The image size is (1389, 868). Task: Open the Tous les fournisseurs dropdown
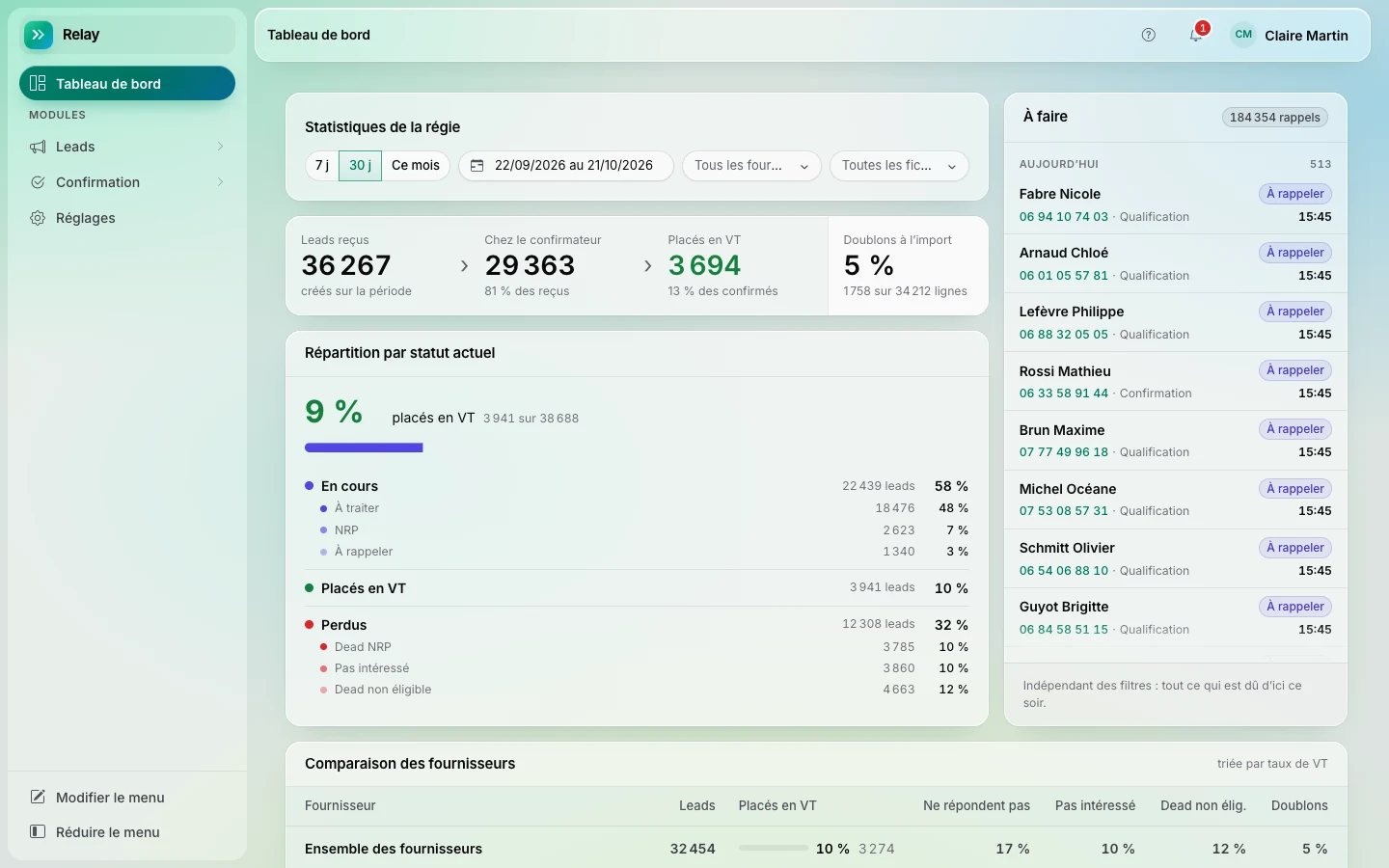(751, 166)
